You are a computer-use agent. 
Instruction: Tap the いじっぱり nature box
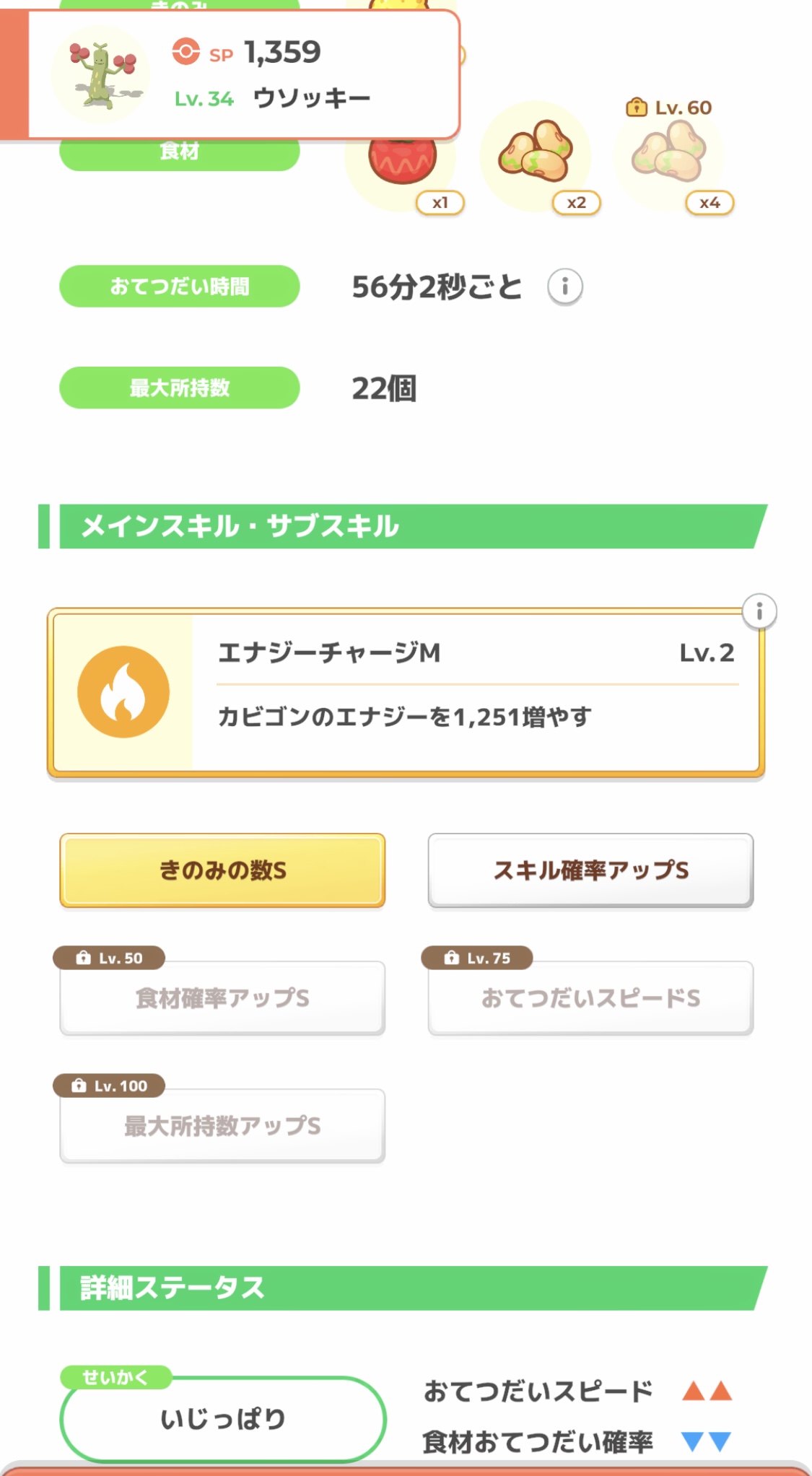click(222, 1419)
